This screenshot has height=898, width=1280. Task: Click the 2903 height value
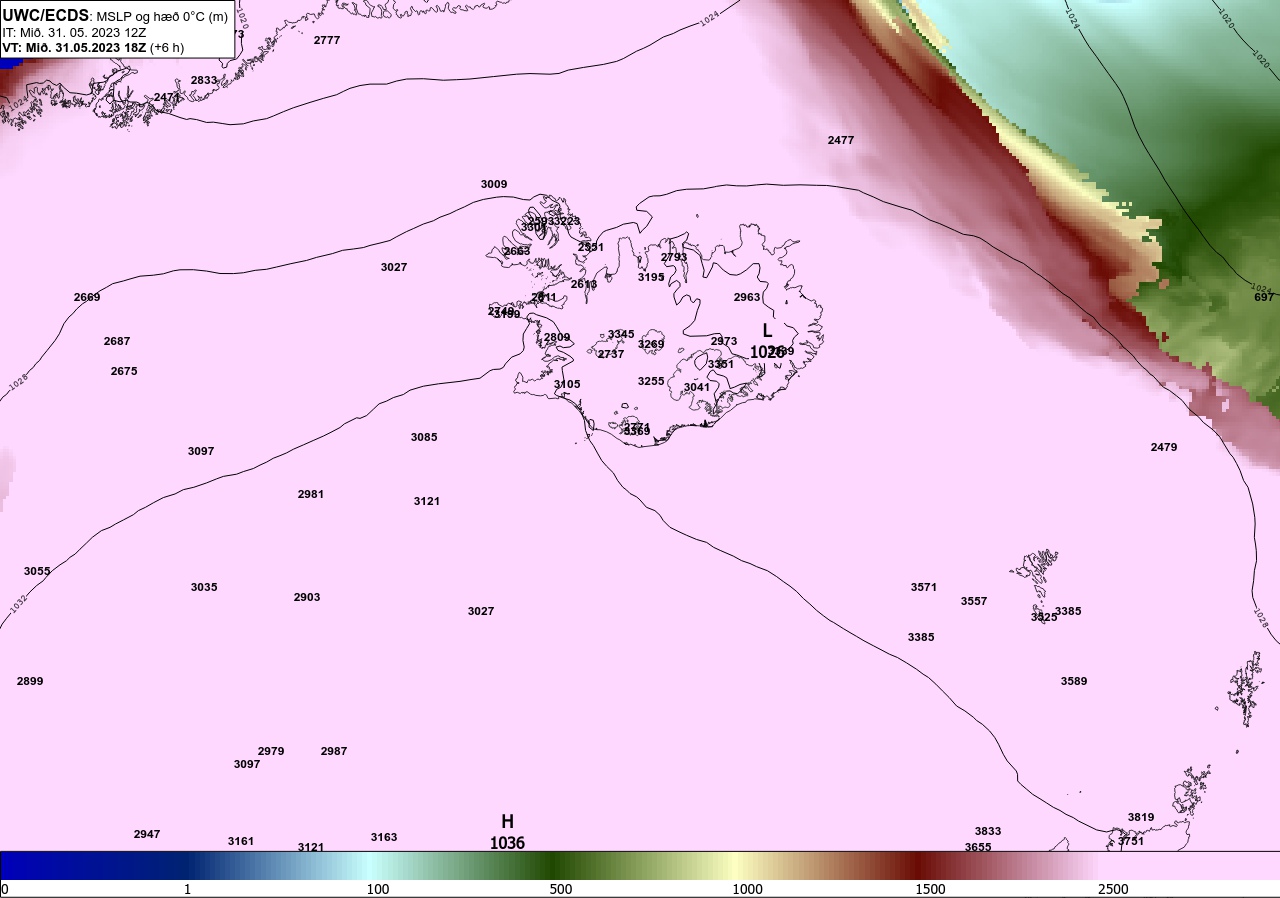[307, 597]
